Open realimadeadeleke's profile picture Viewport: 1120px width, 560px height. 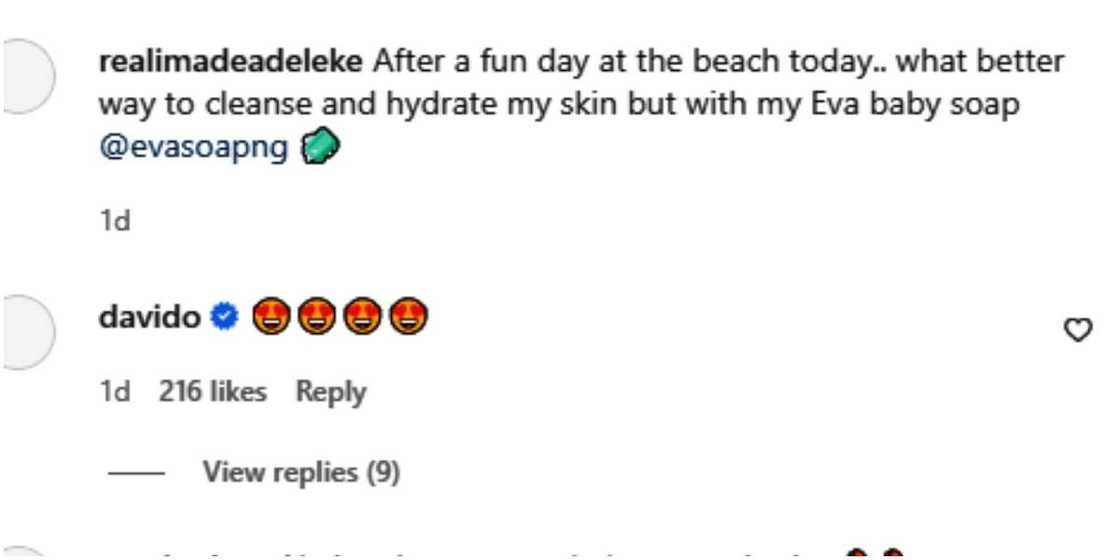pos(28,78)
